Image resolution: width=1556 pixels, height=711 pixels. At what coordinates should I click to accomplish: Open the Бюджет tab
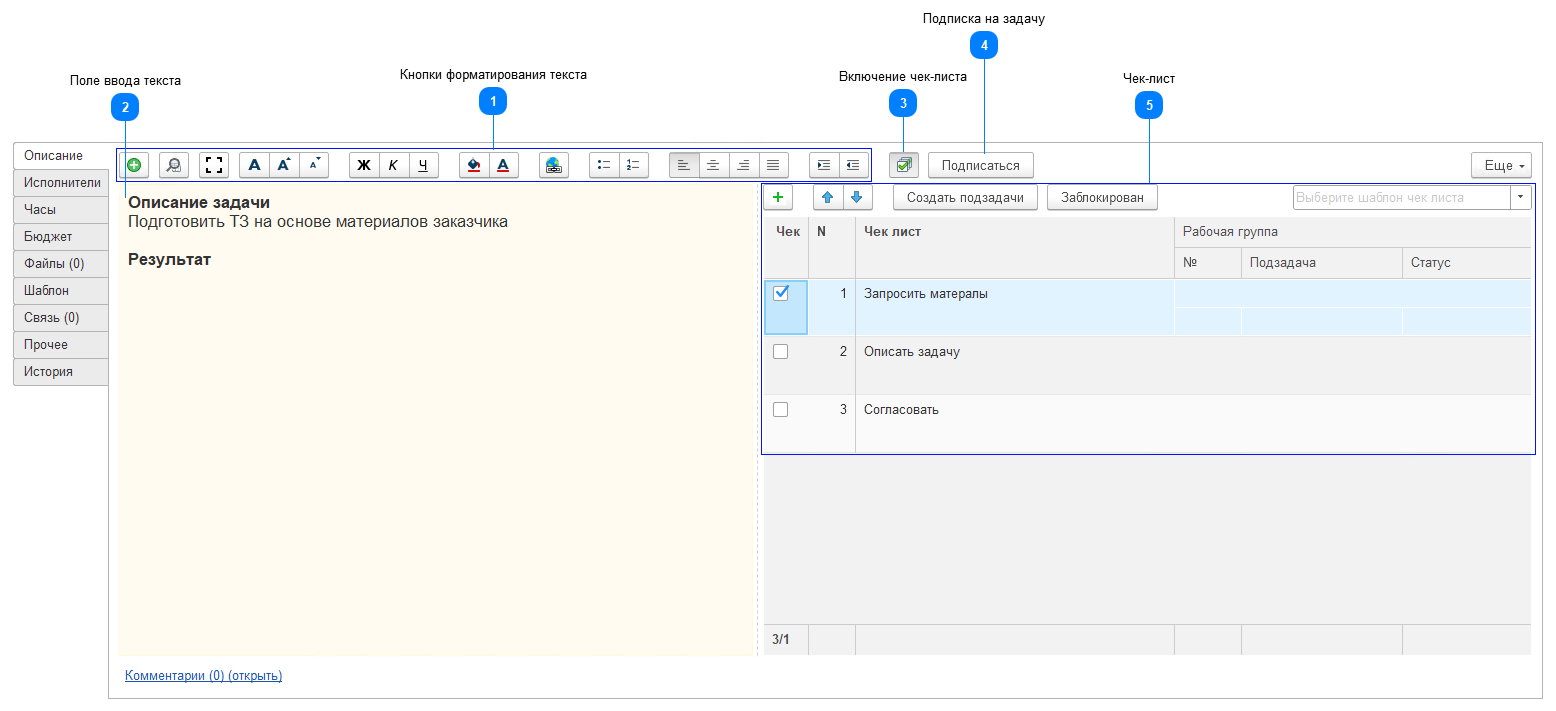point(61,237)
